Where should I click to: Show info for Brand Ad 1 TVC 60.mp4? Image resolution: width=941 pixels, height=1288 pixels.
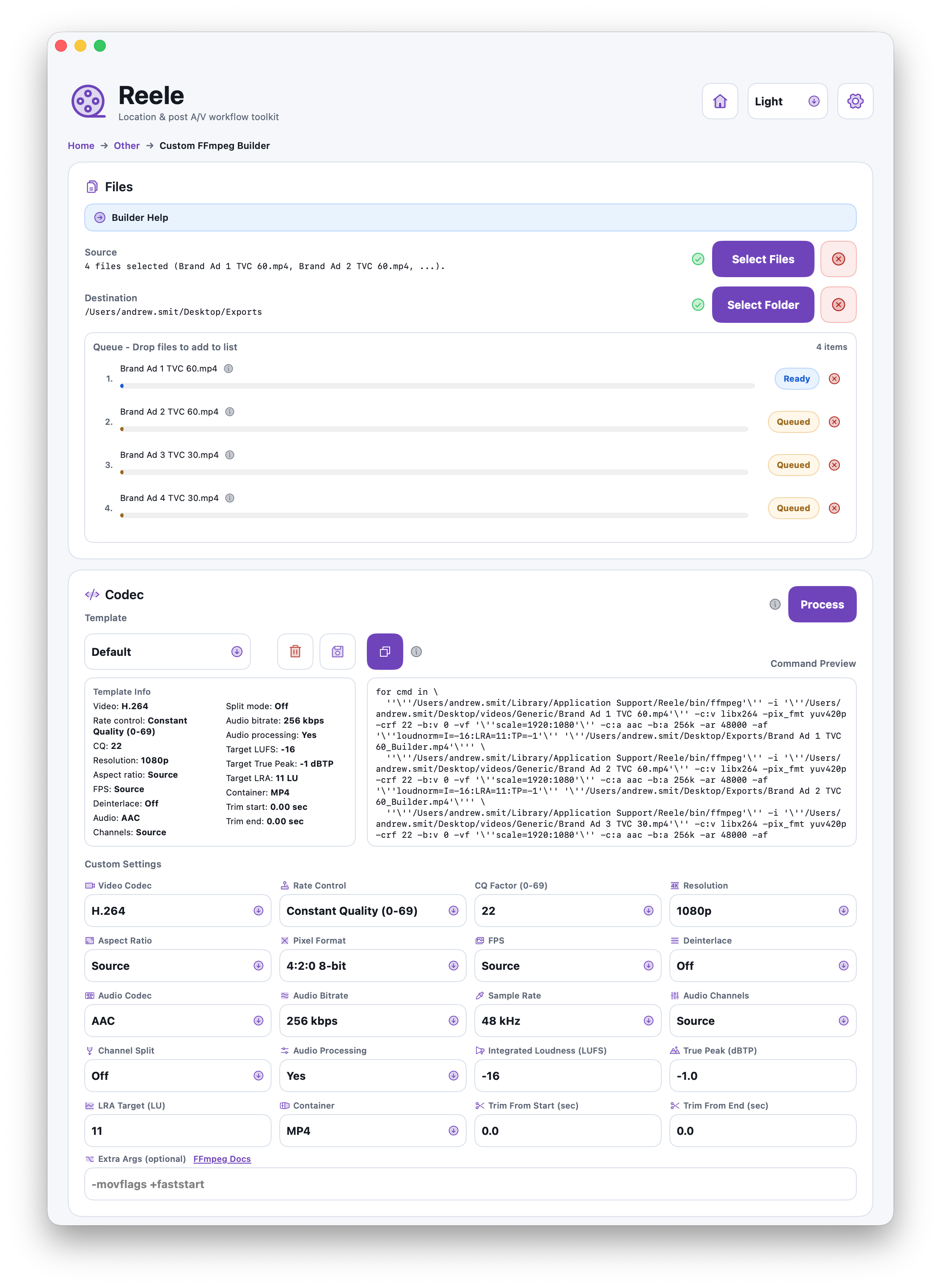pyautogui.click(x=228, y=369)
